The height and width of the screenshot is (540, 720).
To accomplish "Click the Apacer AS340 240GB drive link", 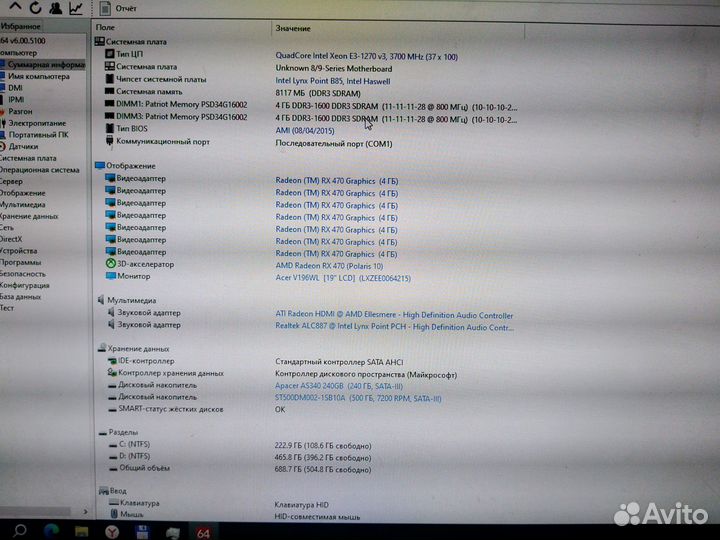I will pyautogui.click(x=338, y=386).
